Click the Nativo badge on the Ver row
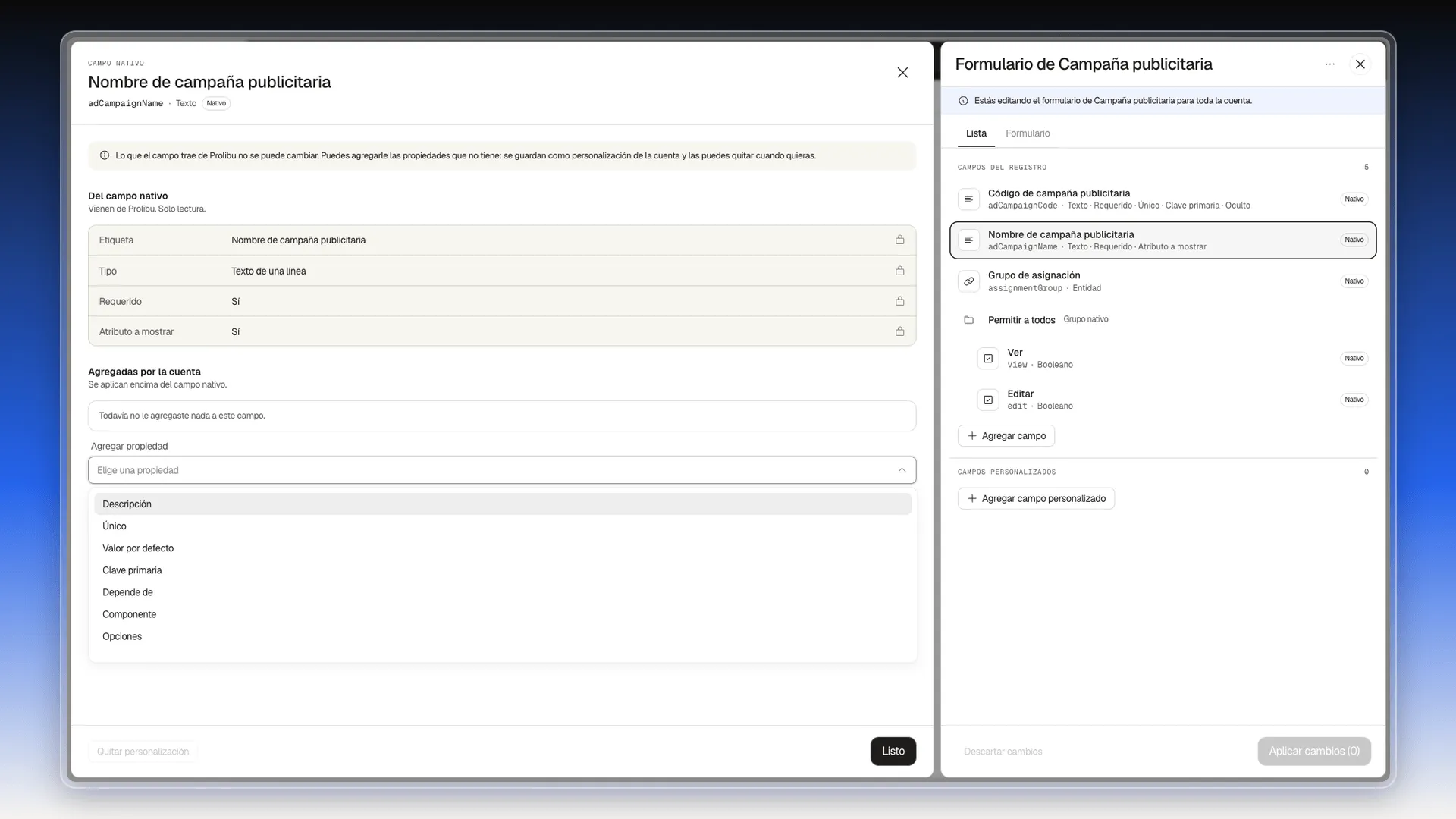Viewport: 1456px width, 819px height. click(x=1354, y=359)
